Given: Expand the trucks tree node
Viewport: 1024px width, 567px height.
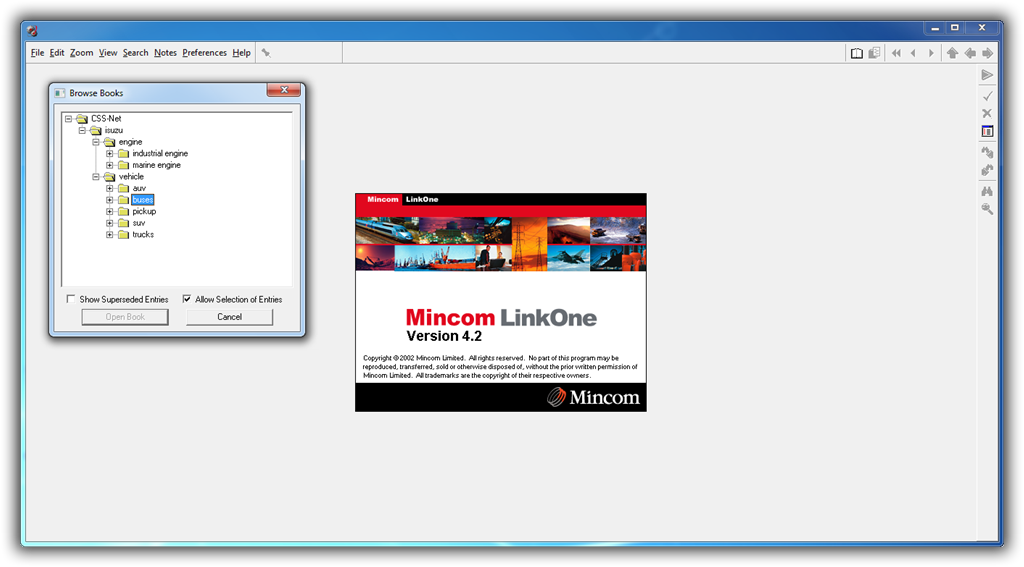Looking at the screenshot, I should click(x=109, y=235).
